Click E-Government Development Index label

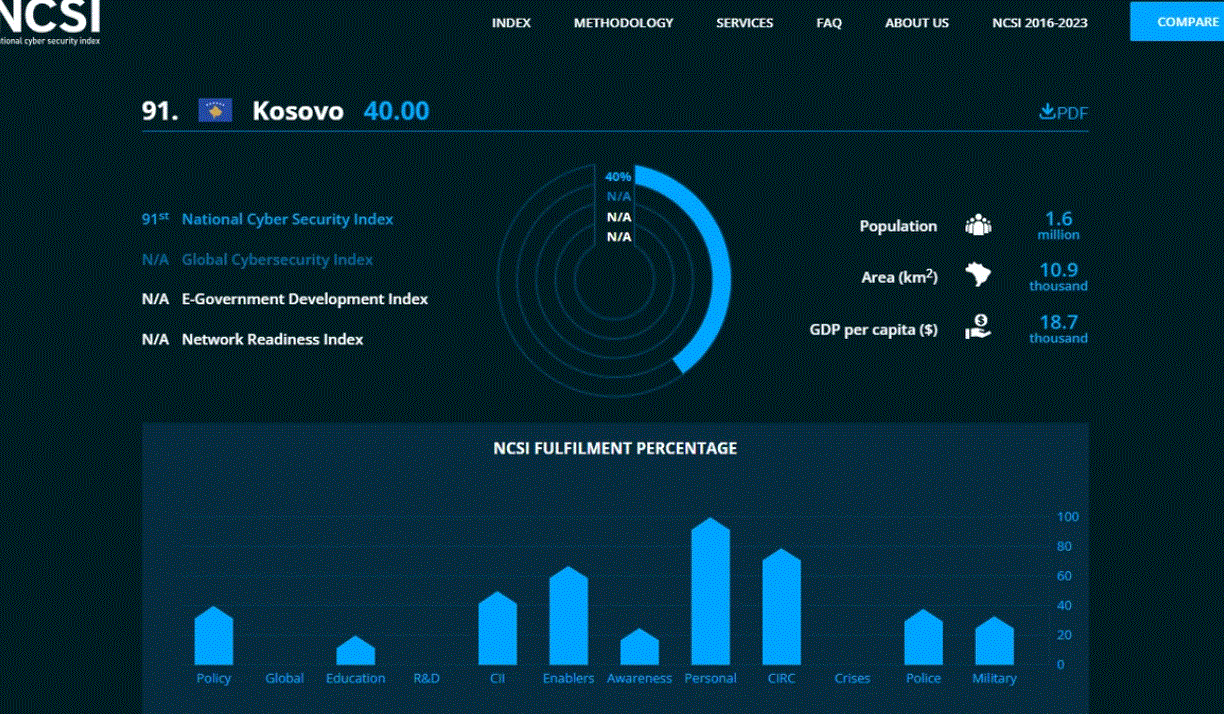click(x=304, y=299)
